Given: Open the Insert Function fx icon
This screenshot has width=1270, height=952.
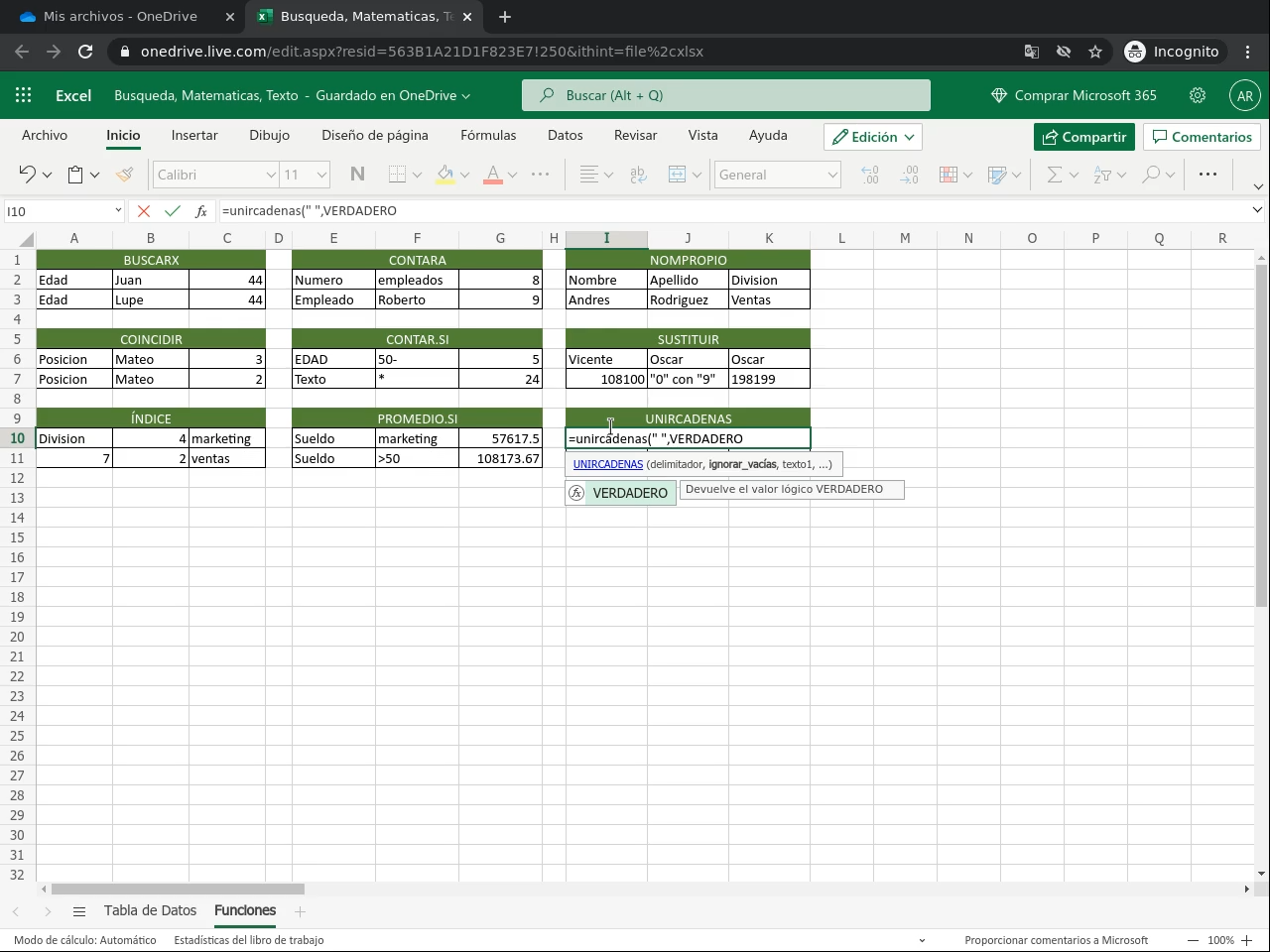Looking at the screenshot, I should coord(200,211).
